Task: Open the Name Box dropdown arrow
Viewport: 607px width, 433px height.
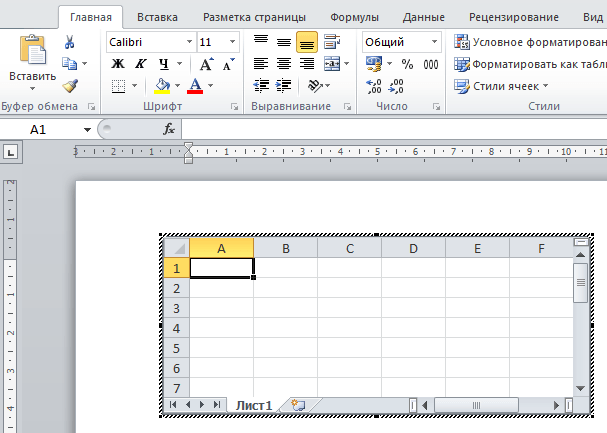Action: tap(88, 130)
